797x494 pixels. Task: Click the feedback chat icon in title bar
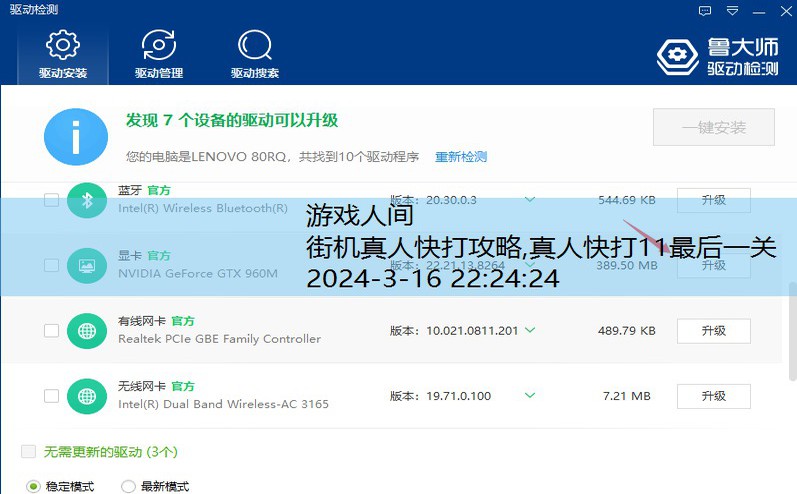(x=705, y=11)
